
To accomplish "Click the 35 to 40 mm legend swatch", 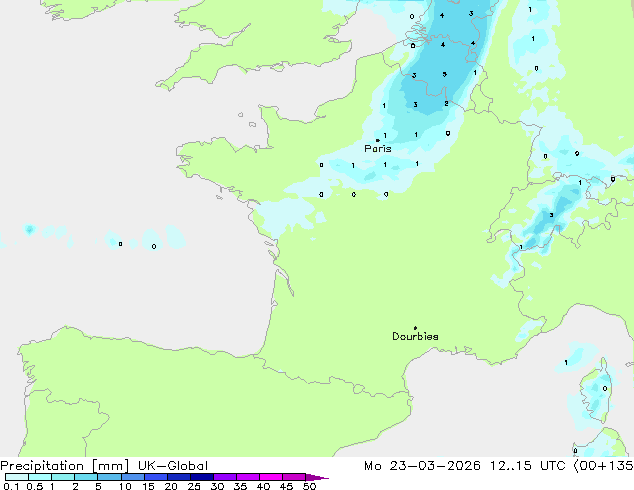I will coord(247,477).
